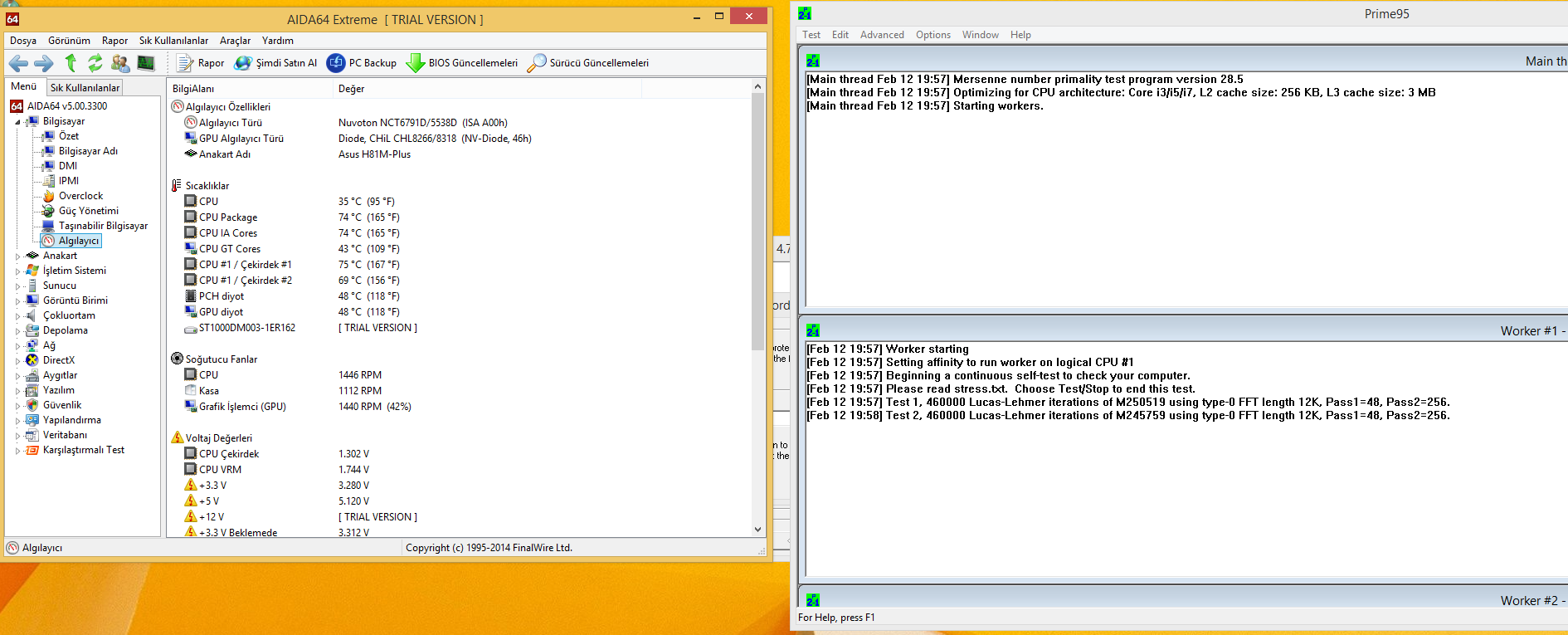Open the Advanced menu in Prime95
This screenshot has width=1568, height=635.
882,35
